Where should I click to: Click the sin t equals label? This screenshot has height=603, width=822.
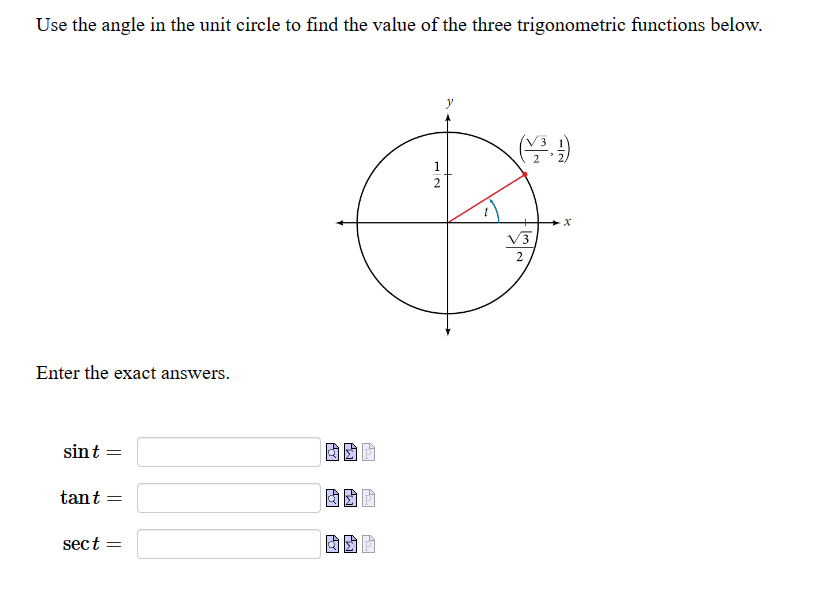[91, 452]
